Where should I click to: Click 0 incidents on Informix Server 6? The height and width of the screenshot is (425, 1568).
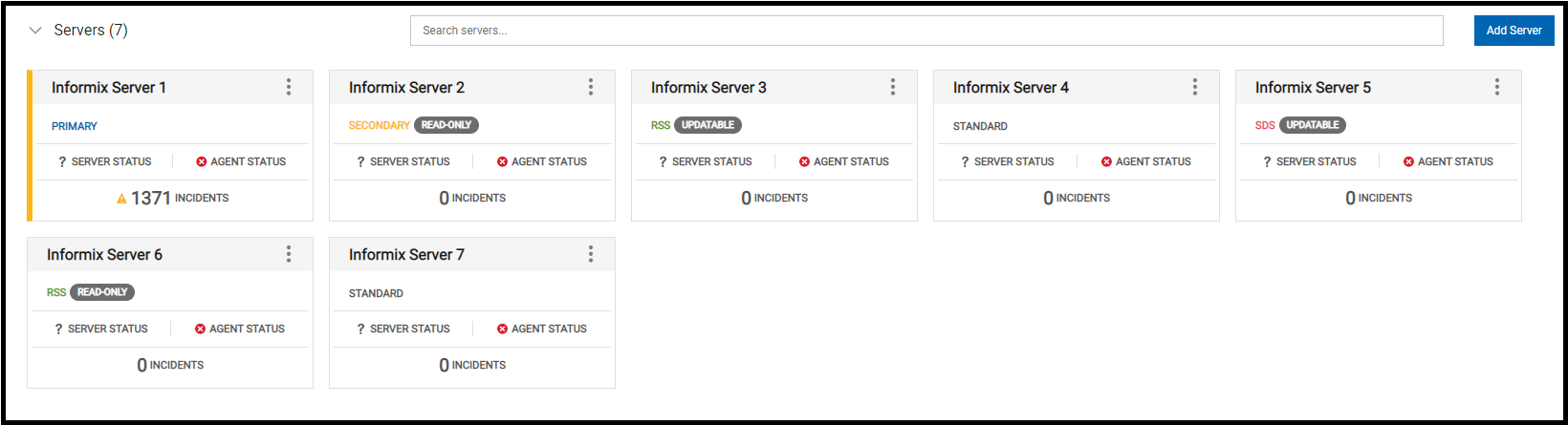170,365
